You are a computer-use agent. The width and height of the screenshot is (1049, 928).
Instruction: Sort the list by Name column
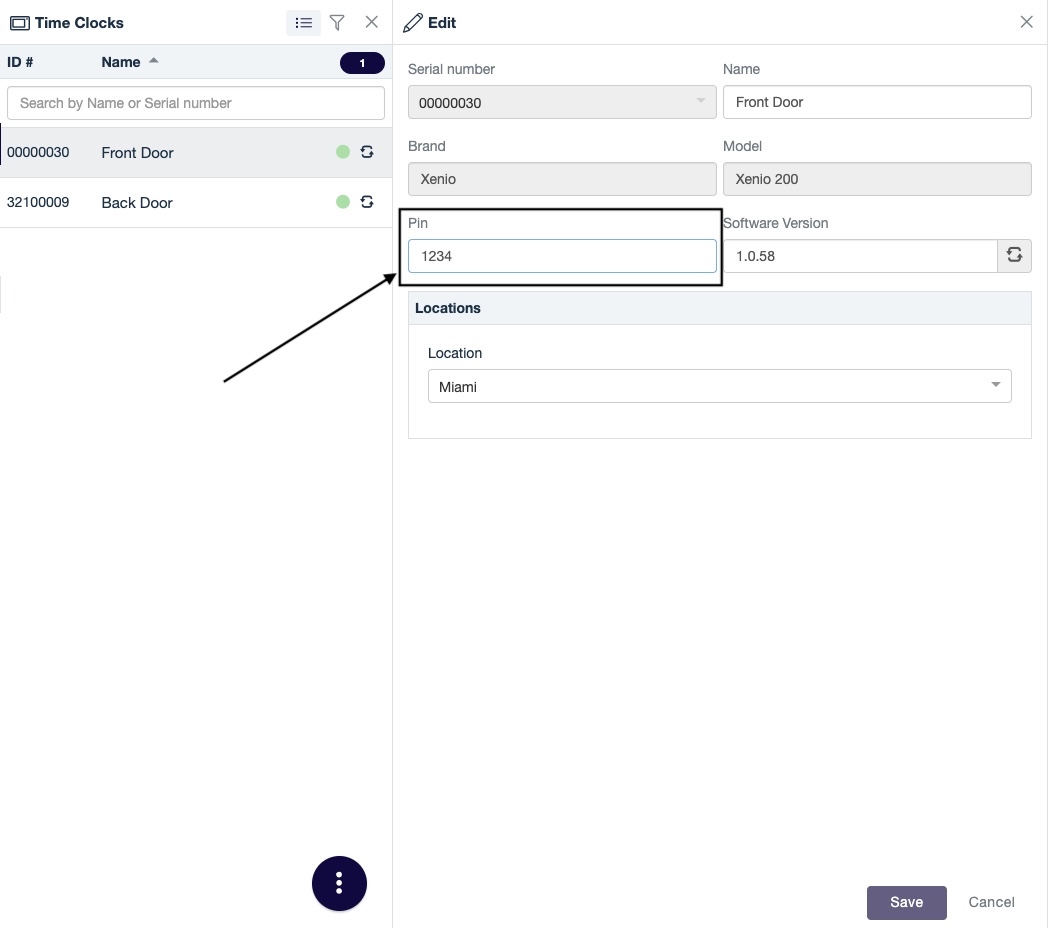121,62
